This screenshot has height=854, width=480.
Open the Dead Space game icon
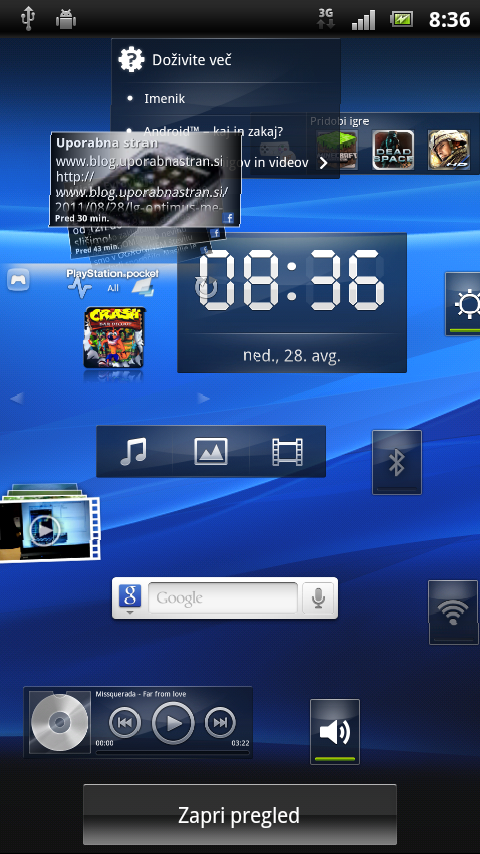(x=393, y=150)
